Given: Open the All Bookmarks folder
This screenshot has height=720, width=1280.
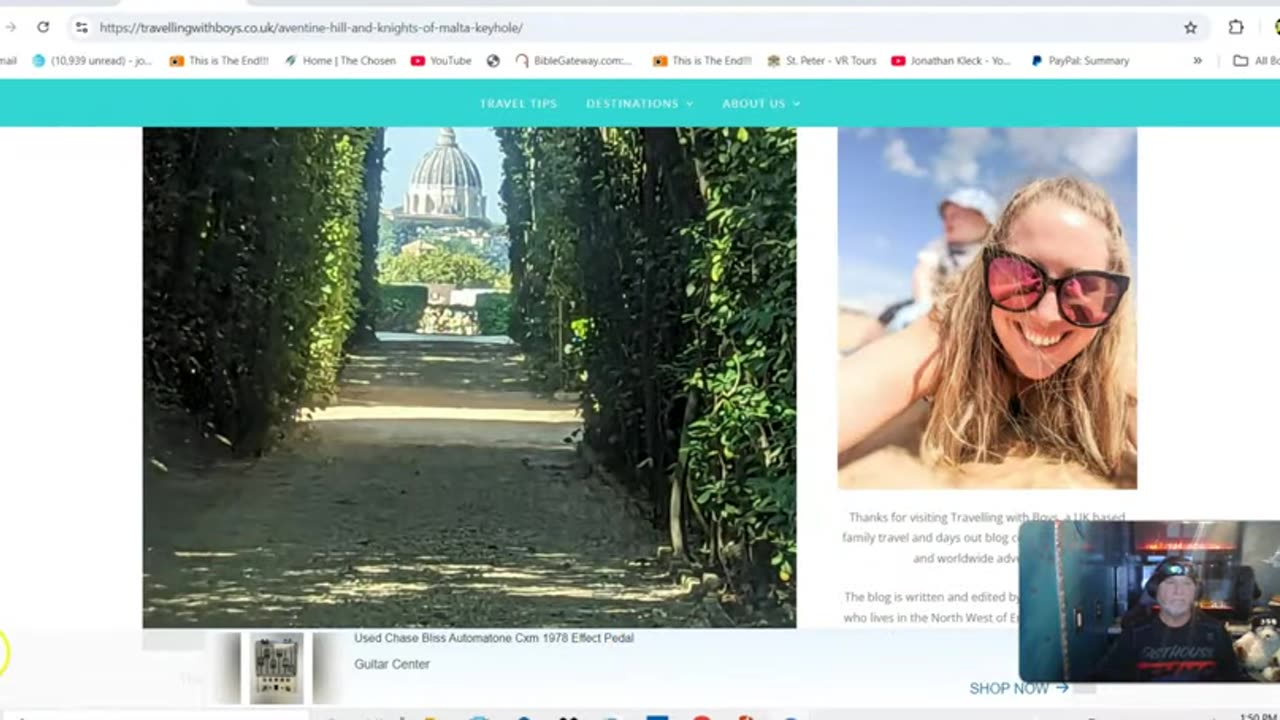Looking at the screenshot, I should click(1256, 61).
